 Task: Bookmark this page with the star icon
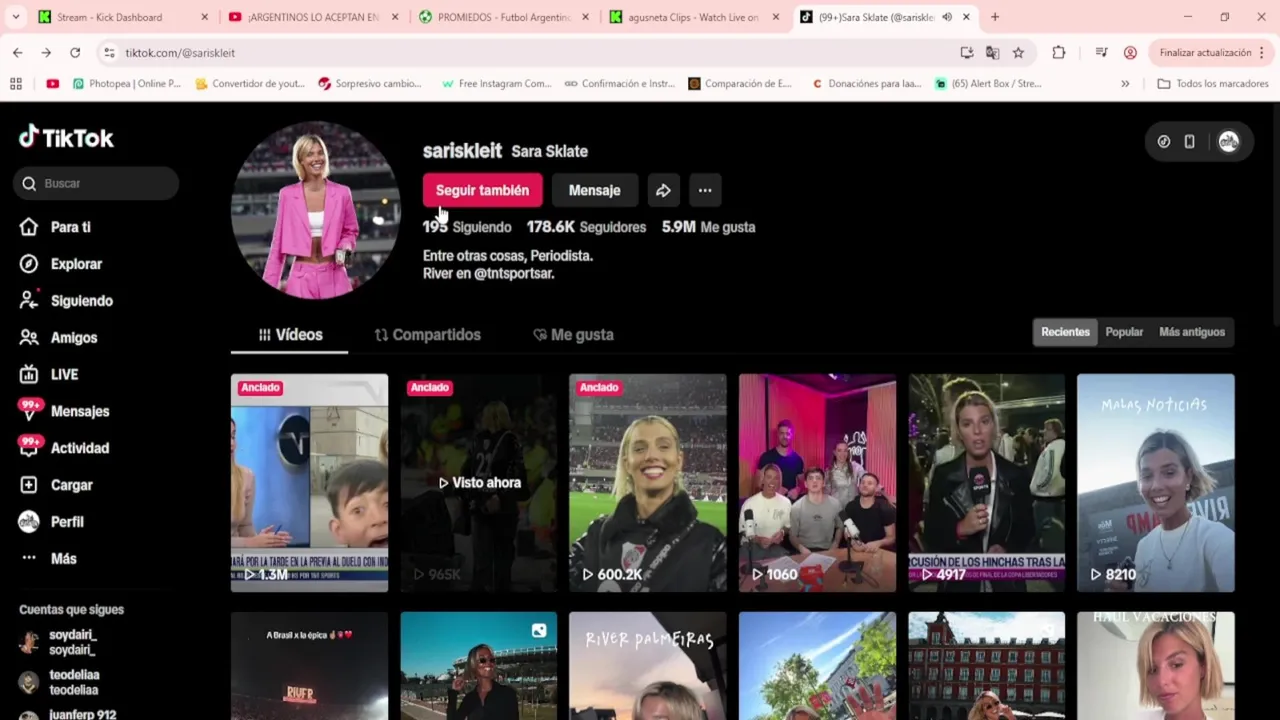(x=1018, y=52)
